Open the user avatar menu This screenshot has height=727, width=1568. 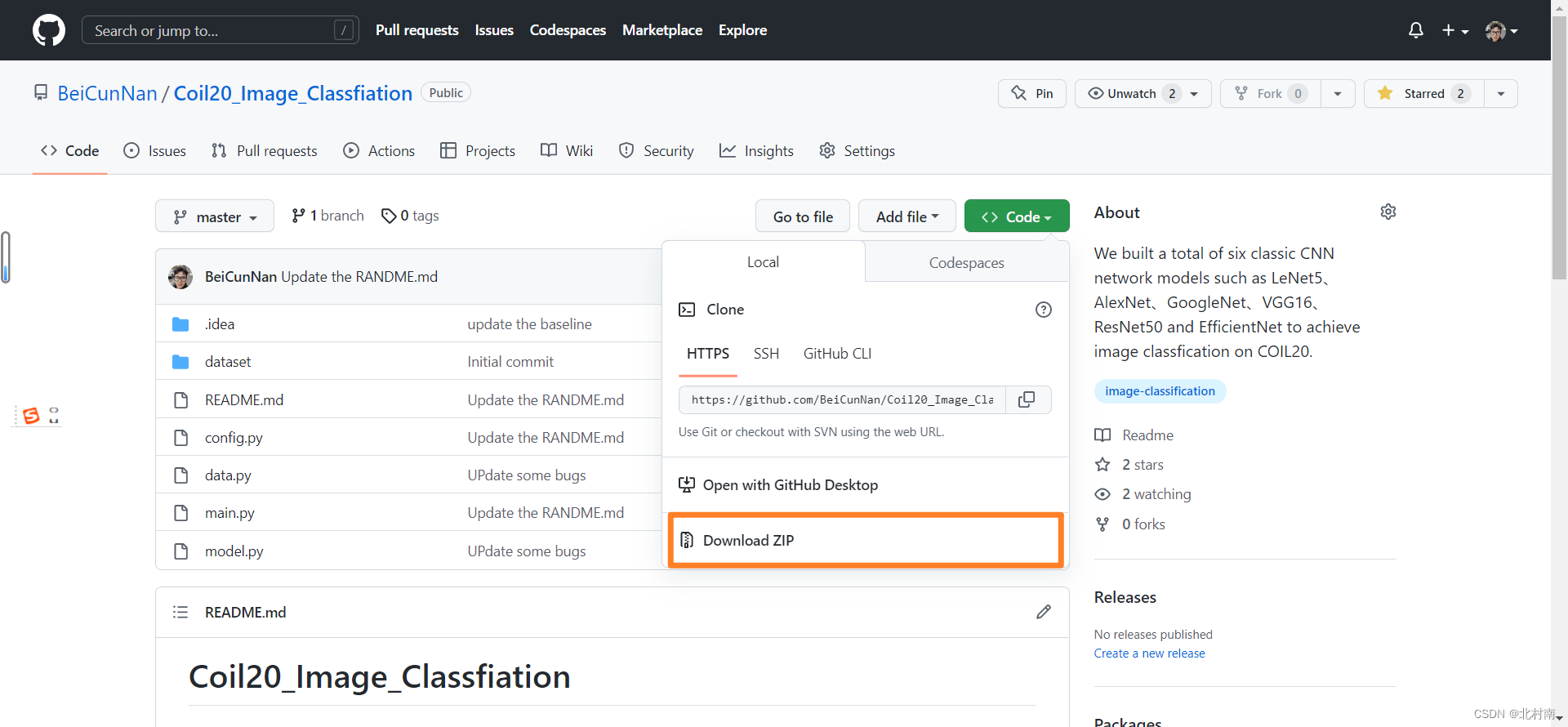(1502, 30)
